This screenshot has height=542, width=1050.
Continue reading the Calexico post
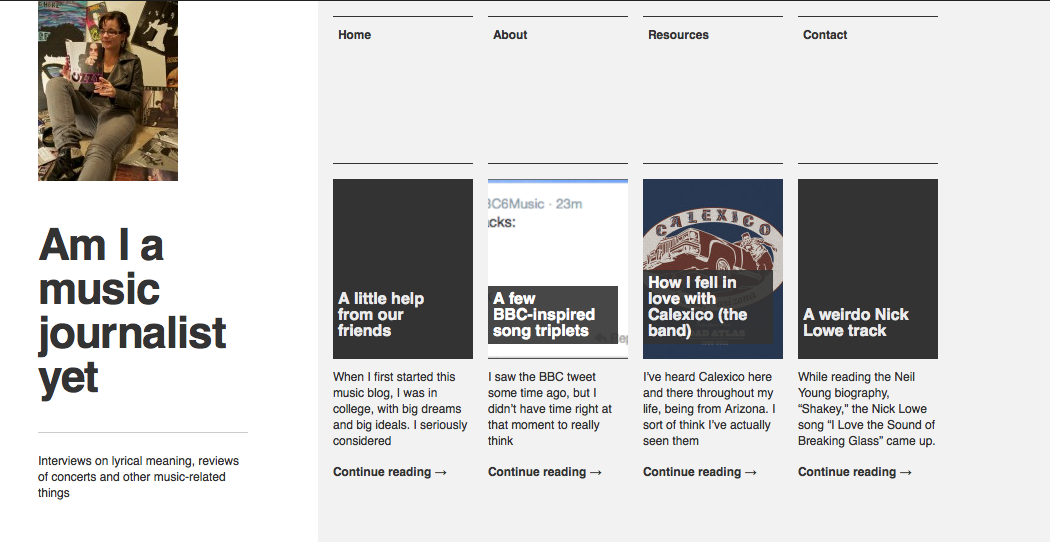pyautogui.click(x=699, y=472)
